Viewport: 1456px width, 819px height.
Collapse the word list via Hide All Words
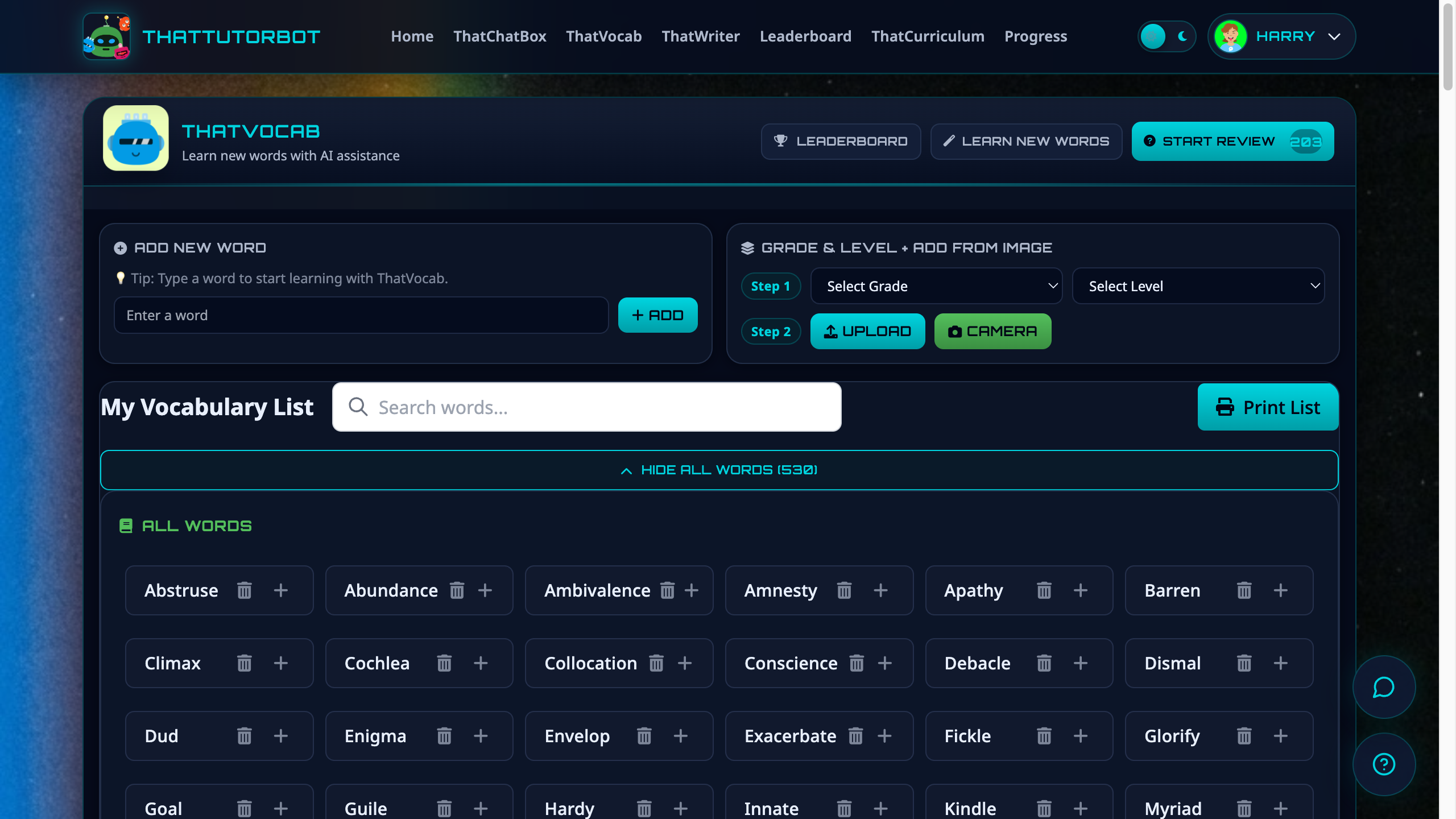(x=719, y=470)
